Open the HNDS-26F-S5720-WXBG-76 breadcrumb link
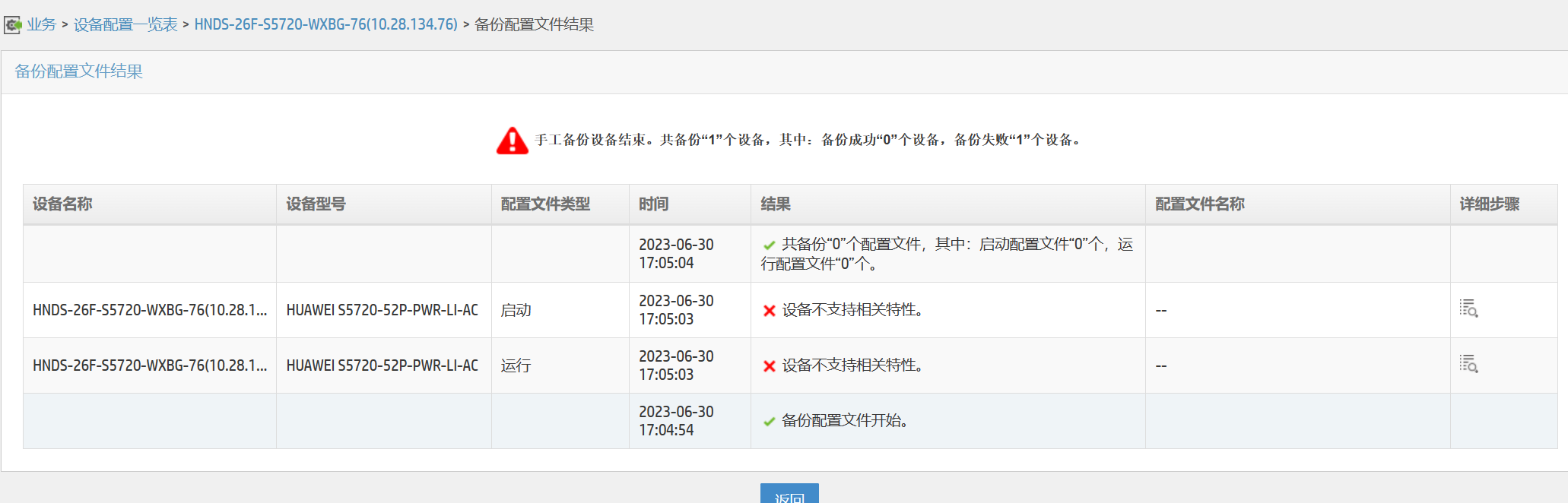The width and height of the screenshot is (1568, 503). pyautogui.click(x=325, y=24)
